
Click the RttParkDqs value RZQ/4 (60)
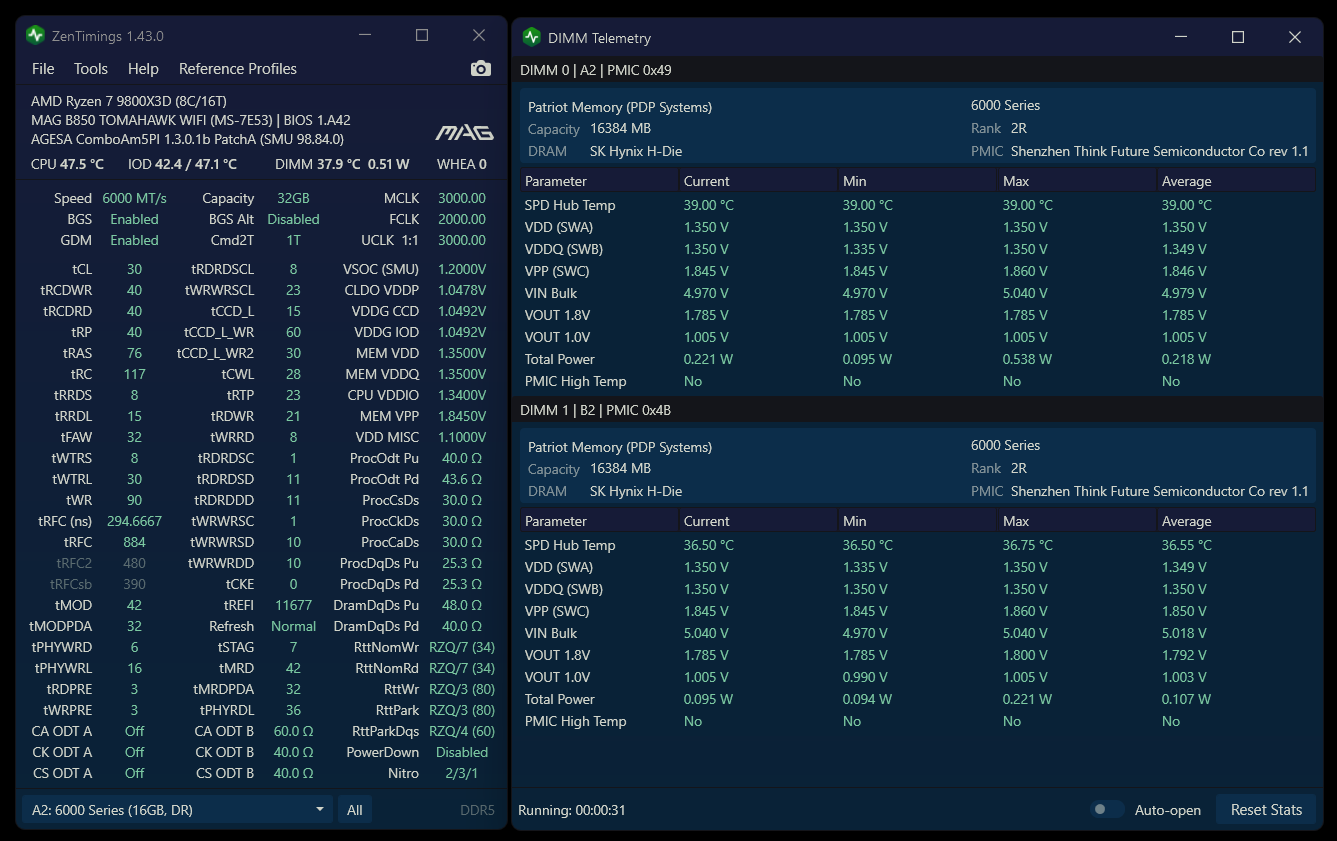462,731
